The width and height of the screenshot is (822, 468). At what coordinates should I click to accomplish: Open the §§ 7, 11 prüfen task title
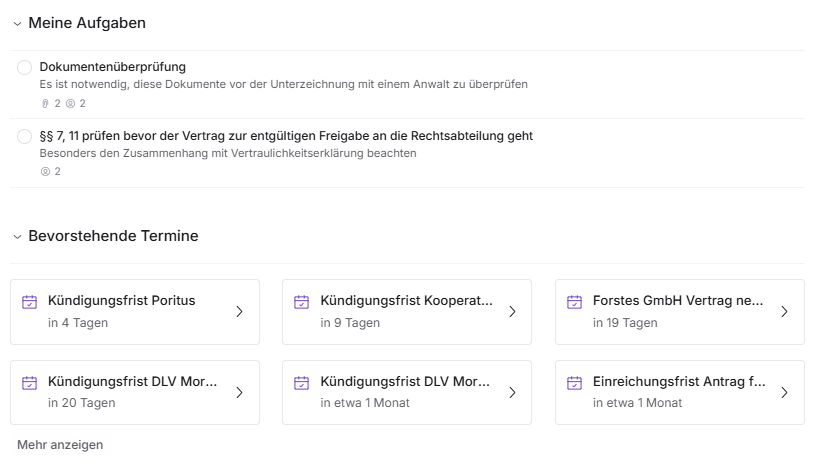tap(286, 136)
